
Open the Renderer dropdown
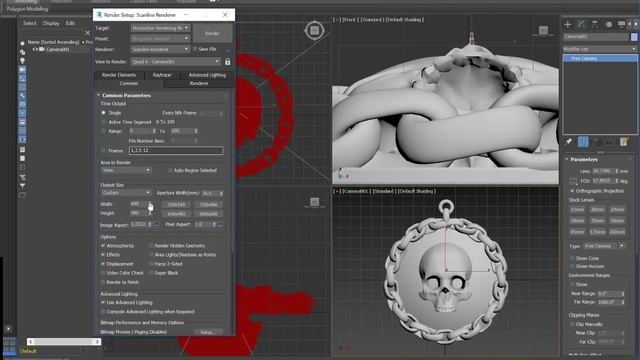[160, 49]
